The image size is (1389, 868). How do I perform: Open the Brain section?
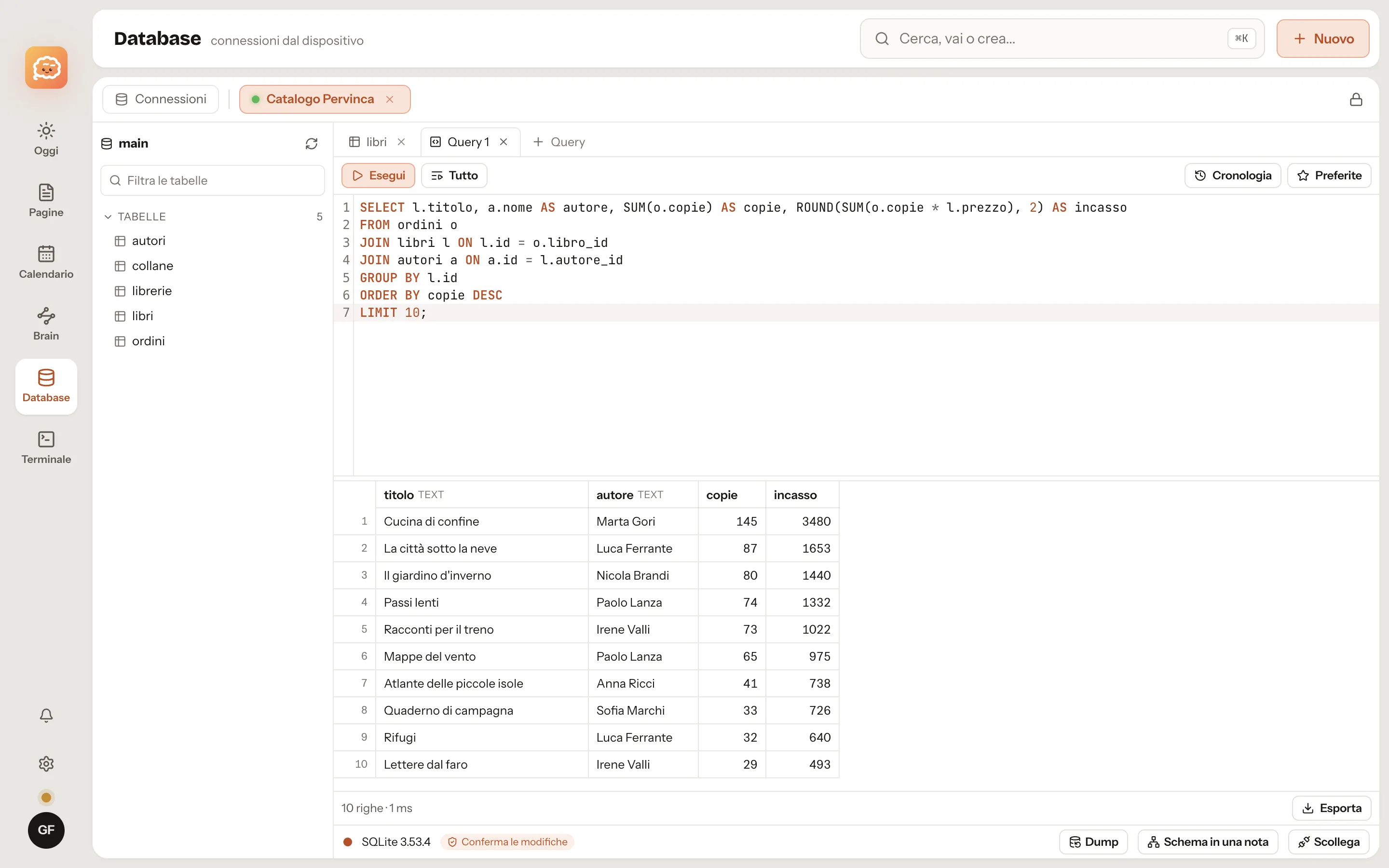[46, 324]
